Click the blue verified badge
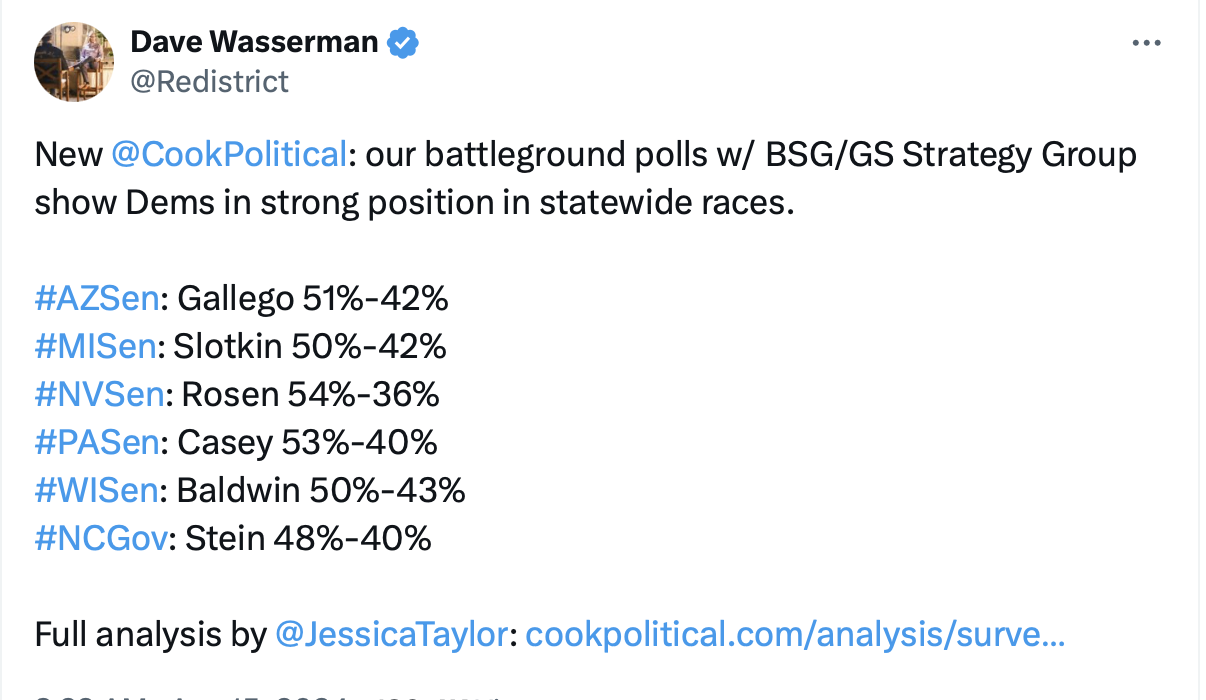 (x=403, y=42)
